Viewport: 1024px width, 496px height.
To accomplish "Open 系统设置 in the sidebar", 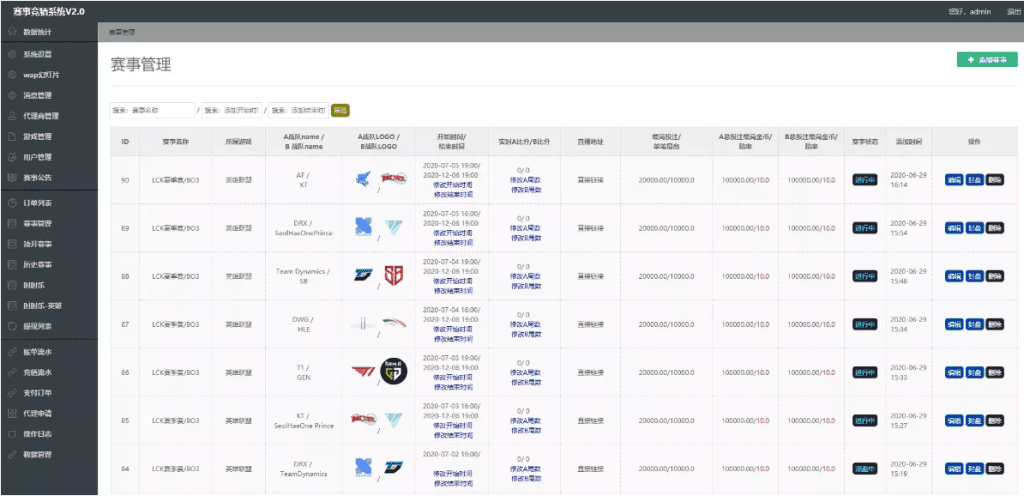I will [39, 54].
